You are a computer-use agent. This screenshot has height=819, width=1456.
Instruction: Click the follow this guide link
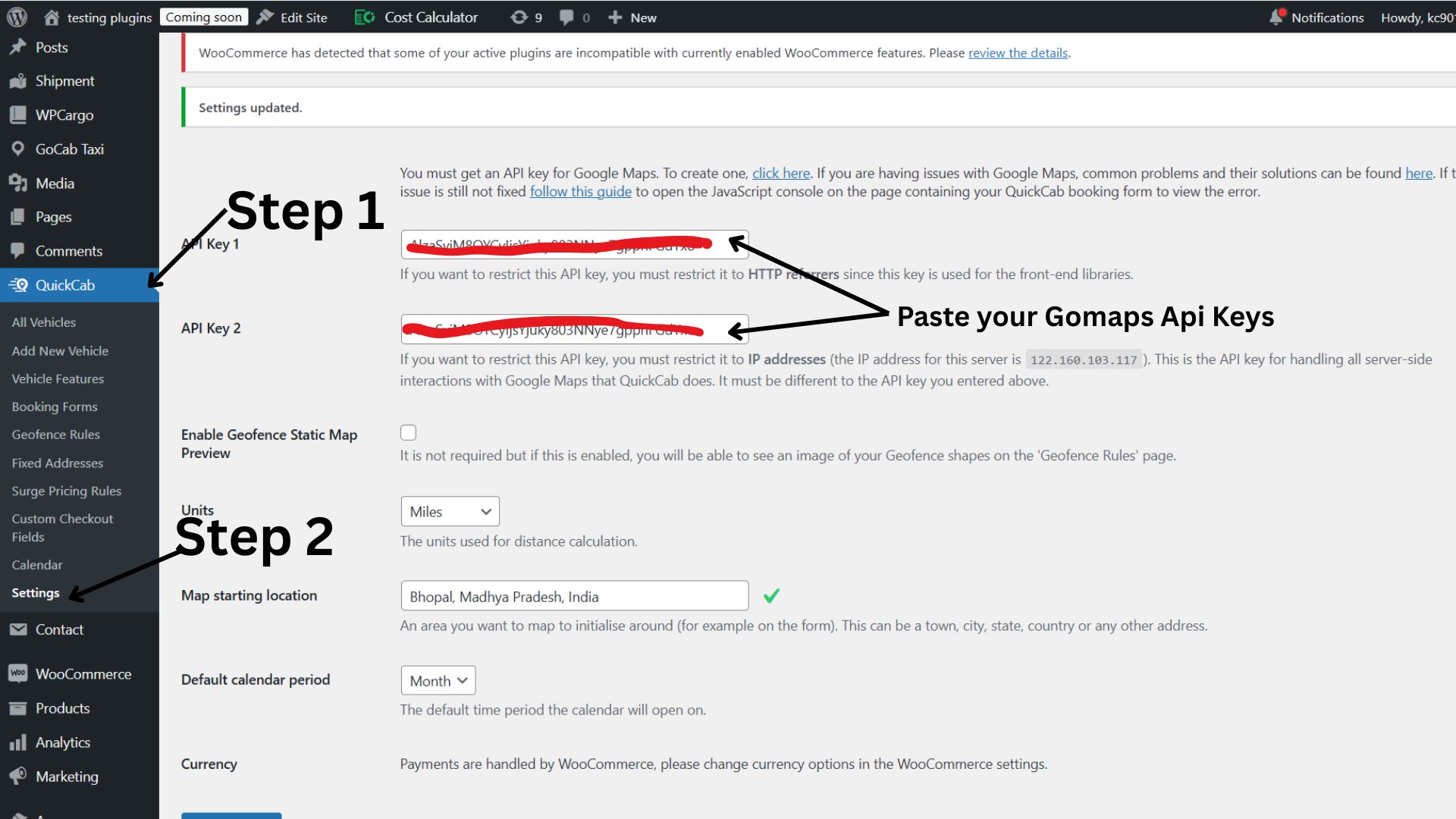click(x=580, y=192)
